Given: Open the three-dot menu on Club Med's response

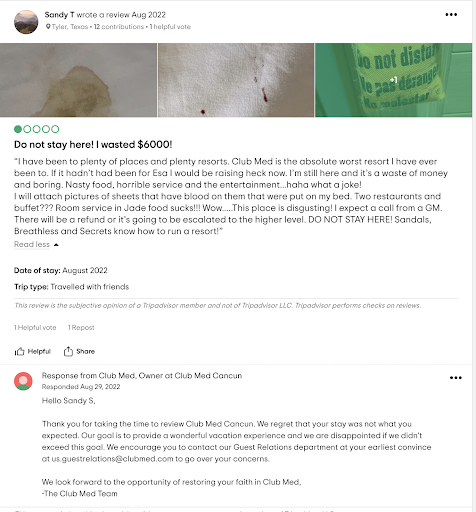Looking at the screenshot, I should tap(456, 378).
